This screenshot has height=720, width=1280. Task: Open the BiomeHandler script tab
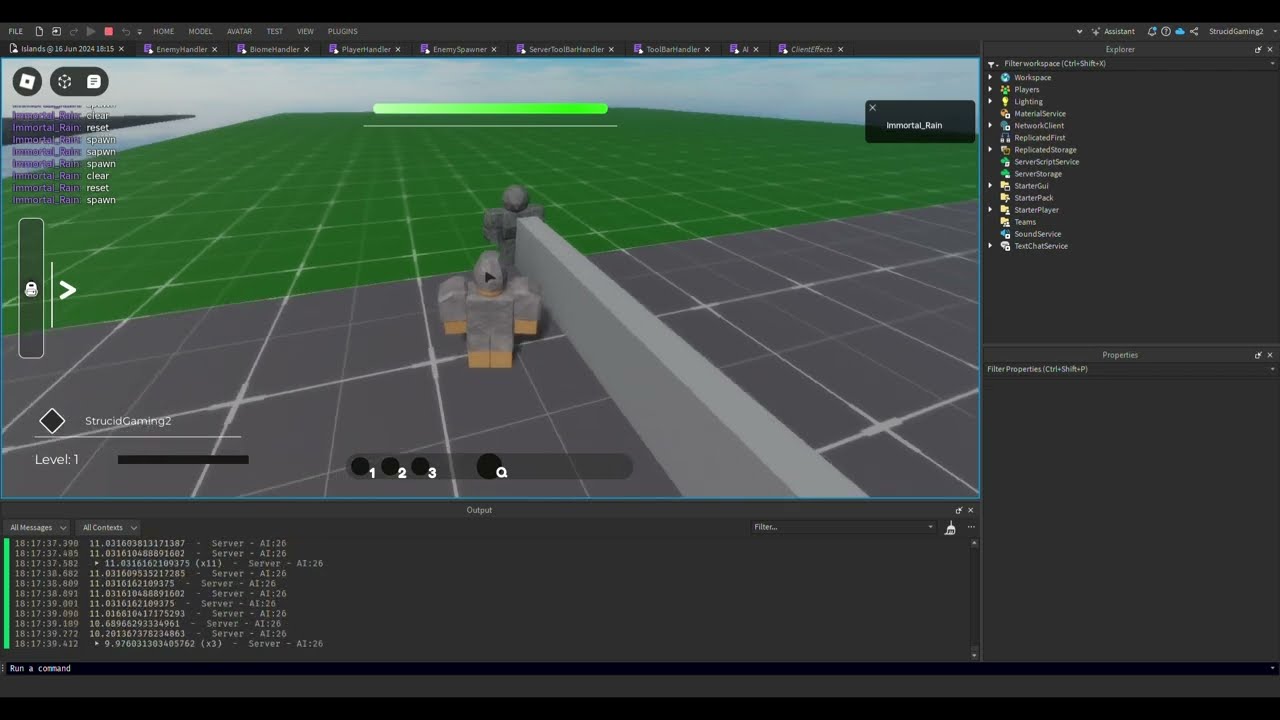pos(273,49)
